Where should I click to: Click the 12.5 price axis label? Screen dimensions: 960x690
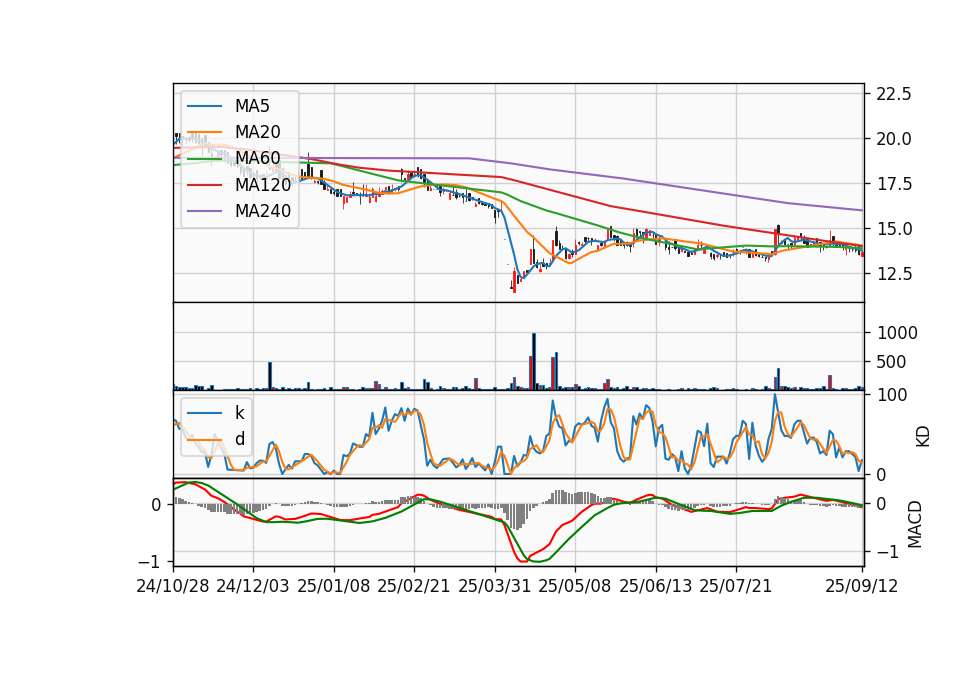[x=894, y=274]
